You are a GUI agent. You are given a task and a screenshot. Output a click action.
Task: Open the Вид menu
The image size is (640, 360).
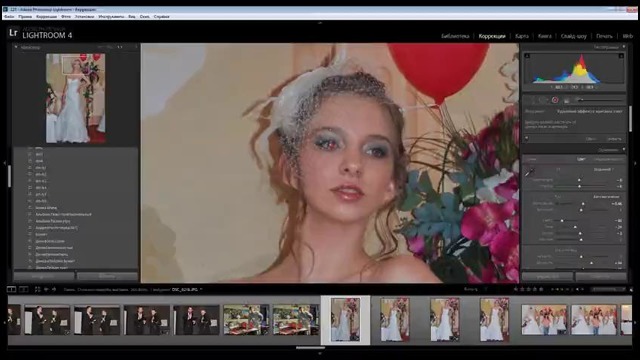pyautogui.click(x=132, y=17)
